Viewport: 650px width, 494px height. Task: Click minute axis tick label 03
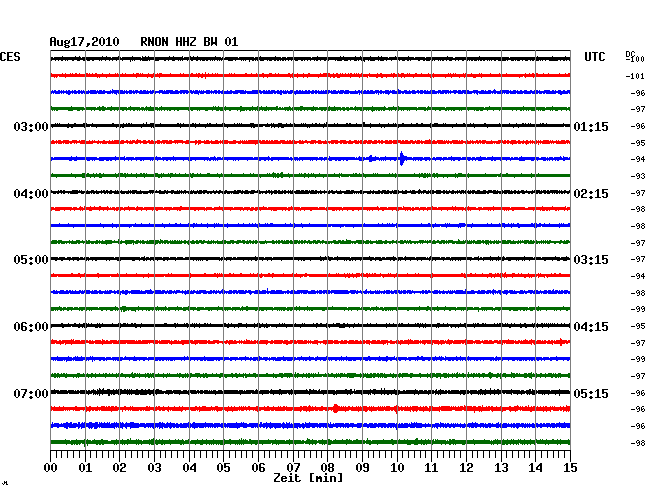pyautogui.click(x=154, y=468)
